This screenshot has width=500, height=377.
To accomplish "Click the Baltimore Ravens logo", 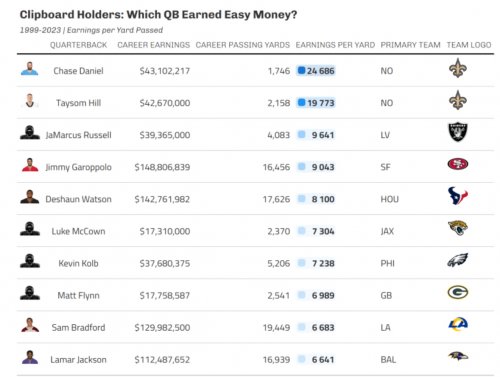I will [458, 356].
